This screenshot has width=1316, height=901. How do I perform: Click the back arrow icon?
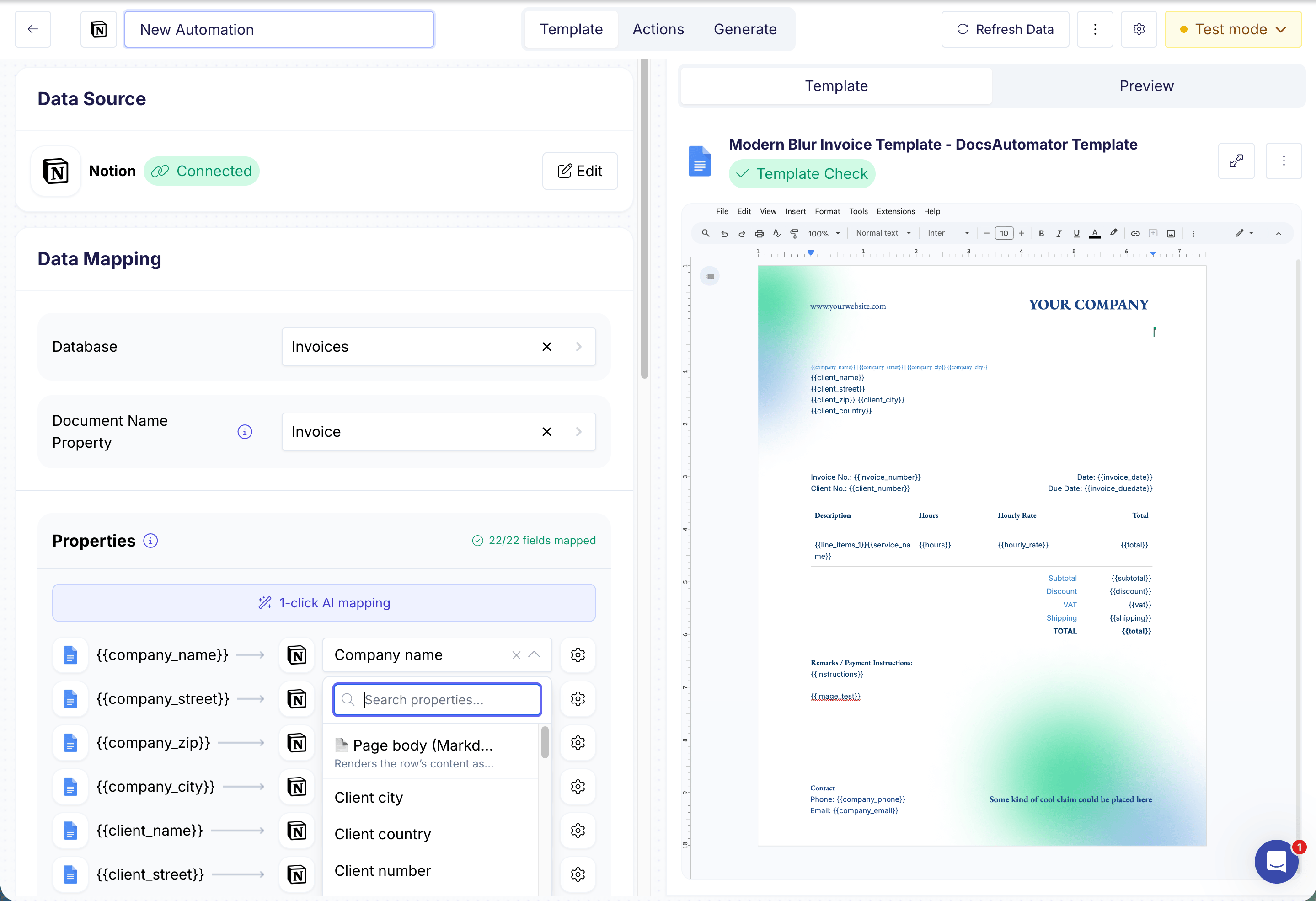33,29
